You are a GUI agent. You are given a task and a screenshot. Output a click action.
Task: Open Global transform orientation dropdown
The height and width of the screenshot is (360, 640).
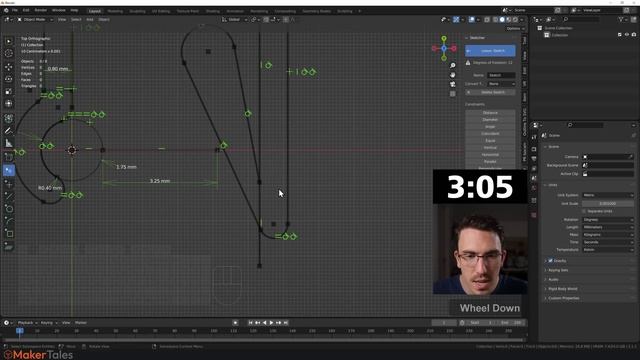pyautogui.click(x=234, y=19)
